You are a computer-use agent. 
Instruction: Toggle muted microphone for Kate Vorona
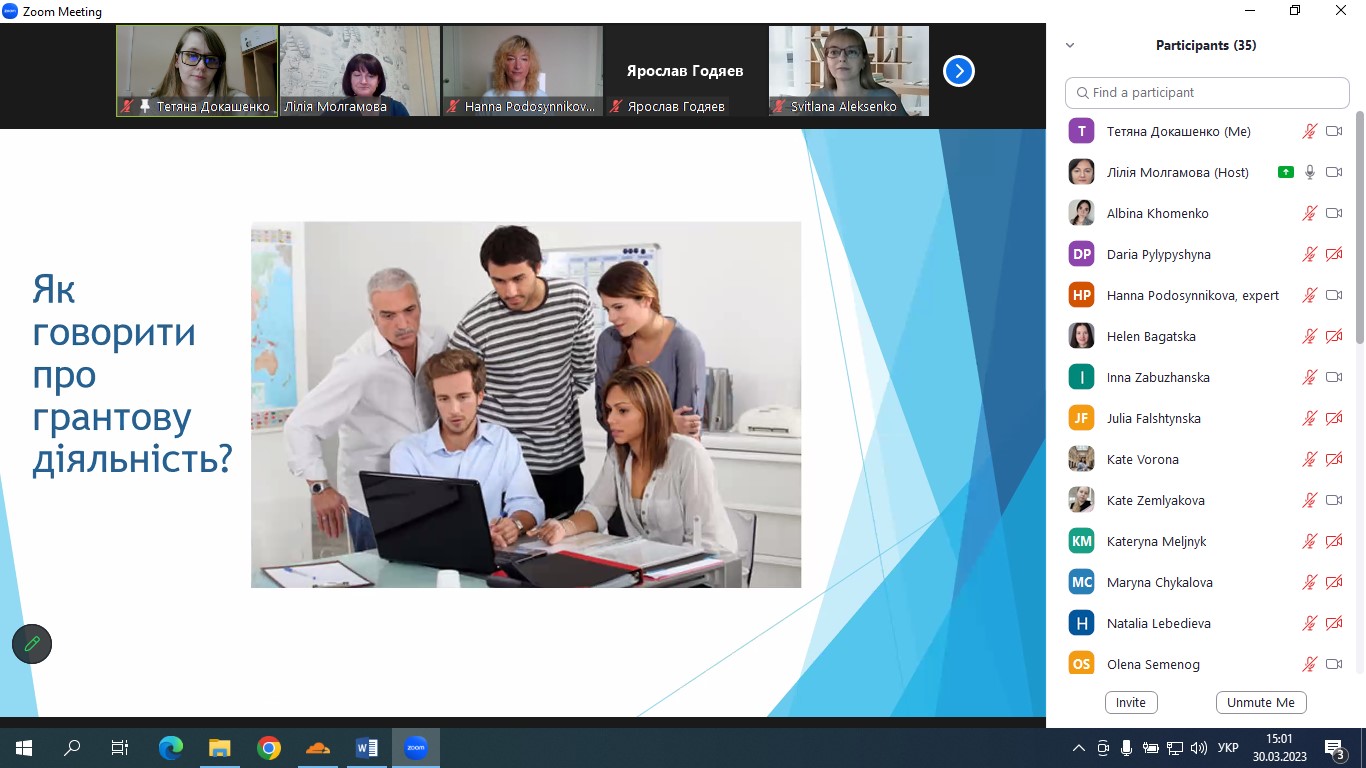click(1310, 459)
